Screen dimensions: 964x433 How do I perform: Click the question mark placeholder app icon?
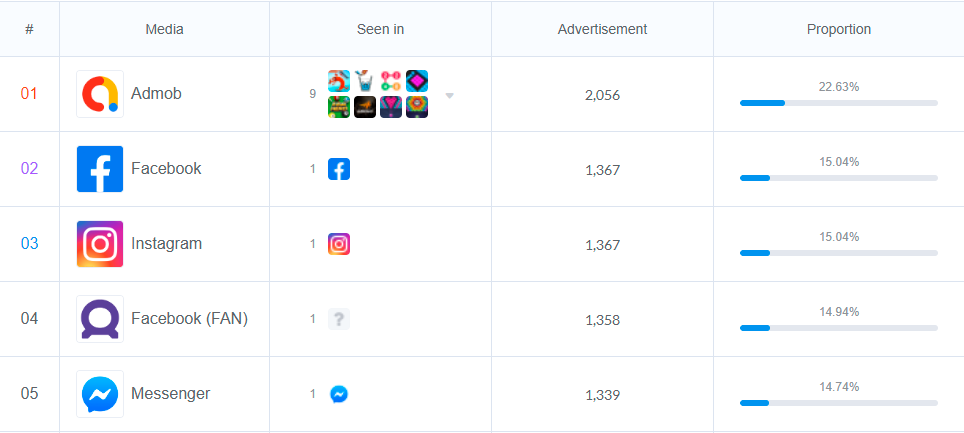pyautogui.click(x=339, y=319)
